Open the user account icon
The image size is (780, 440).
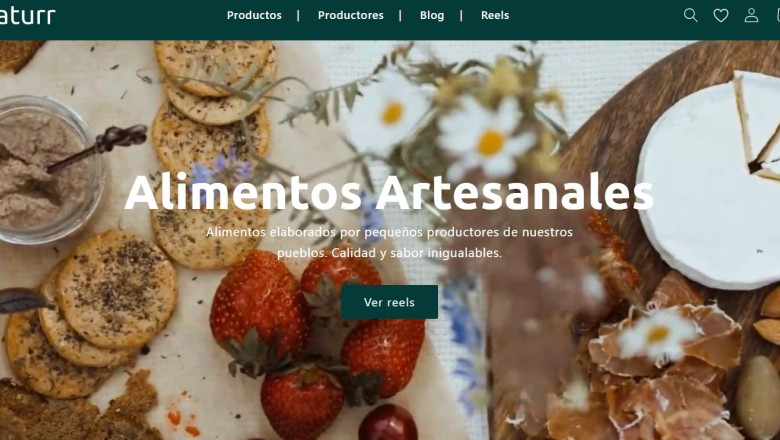pos(751,15)
